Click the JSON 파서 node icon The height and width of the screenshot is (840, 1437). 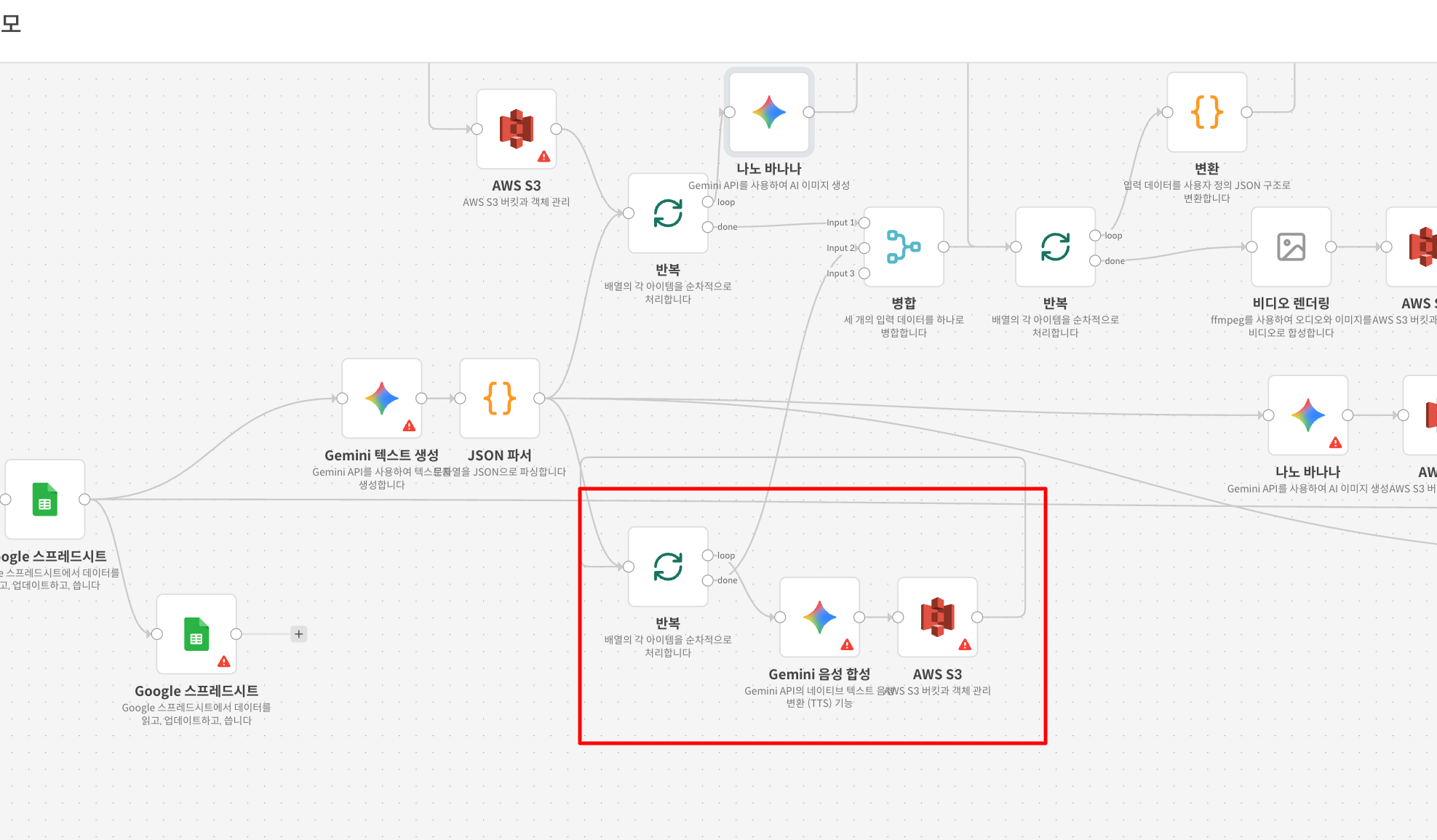(499, 398)
